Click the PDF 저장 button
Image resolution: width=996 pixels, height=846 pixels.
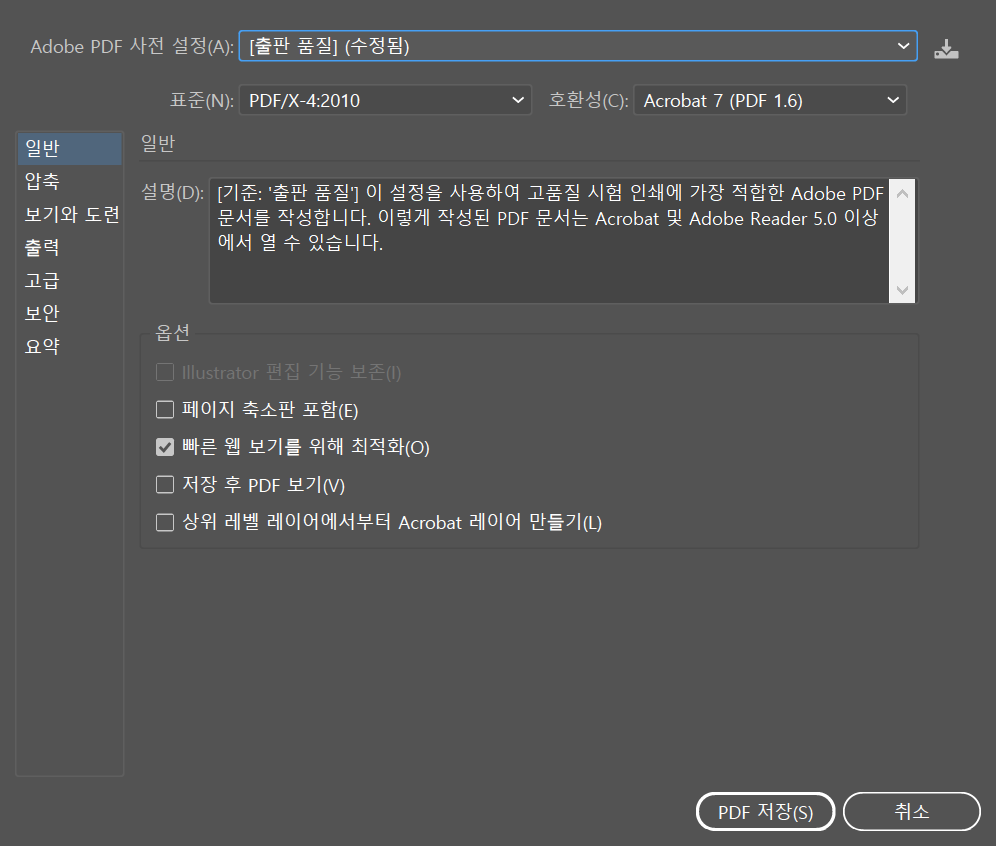[x=765, y=812]
